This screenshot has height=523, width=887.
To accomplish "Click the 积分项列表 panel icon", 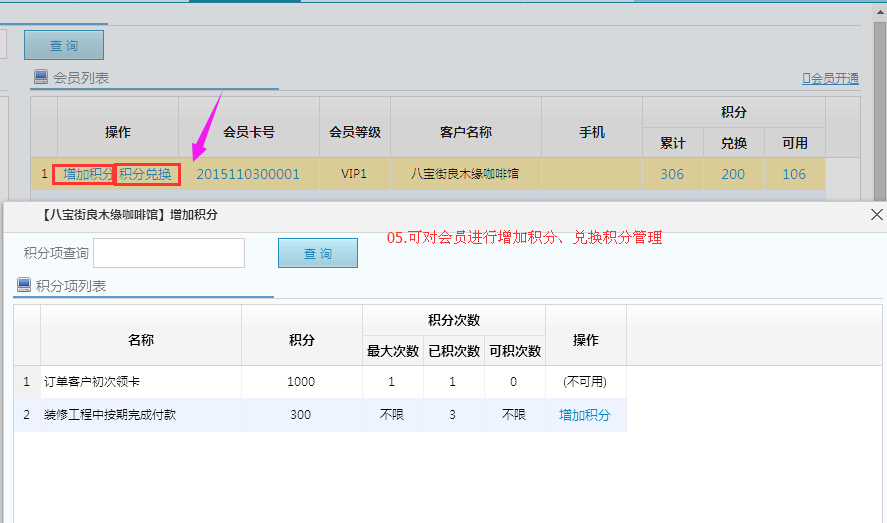I will coord(24,285).
